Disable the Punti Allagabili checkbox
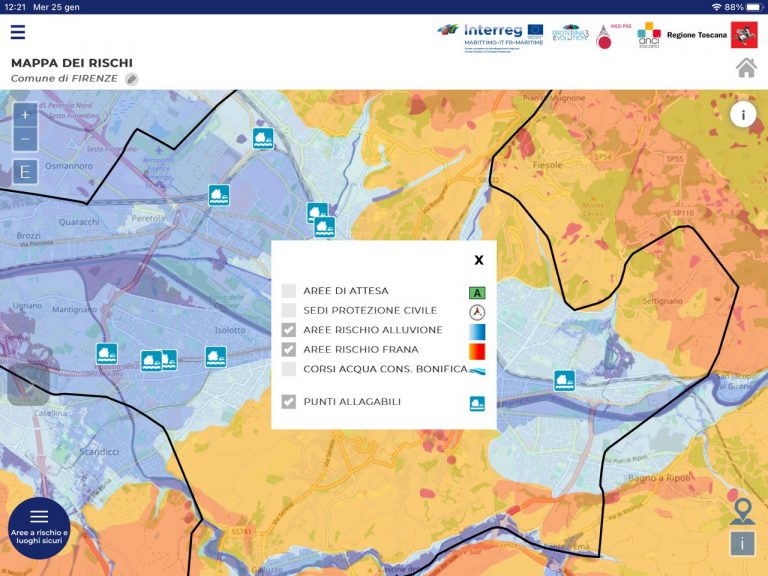The width and height of the screenshot is (768, 576). click(289, 402)
